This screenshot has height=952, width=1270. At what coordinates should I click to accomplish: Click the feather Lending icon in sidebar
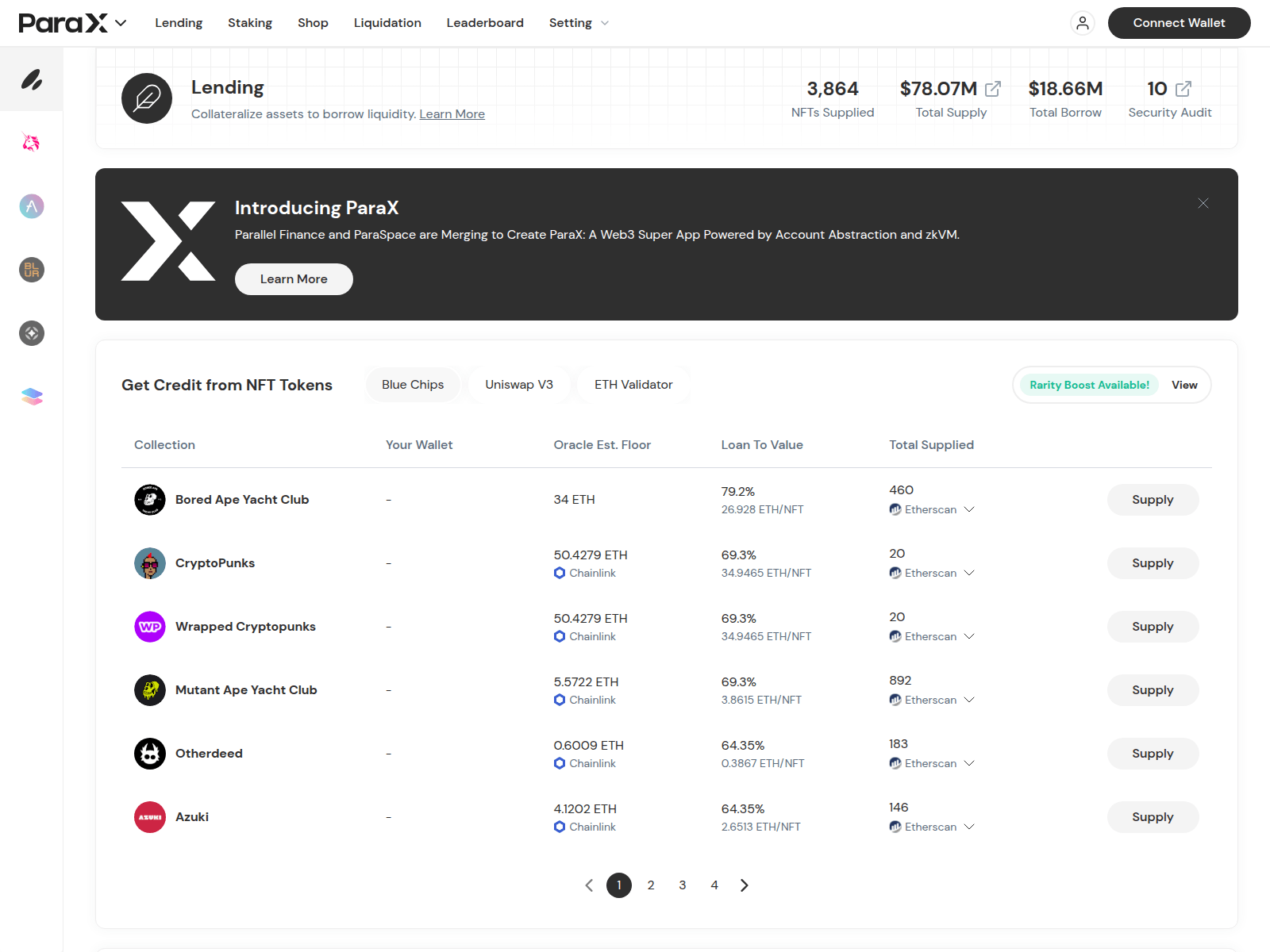32,79
